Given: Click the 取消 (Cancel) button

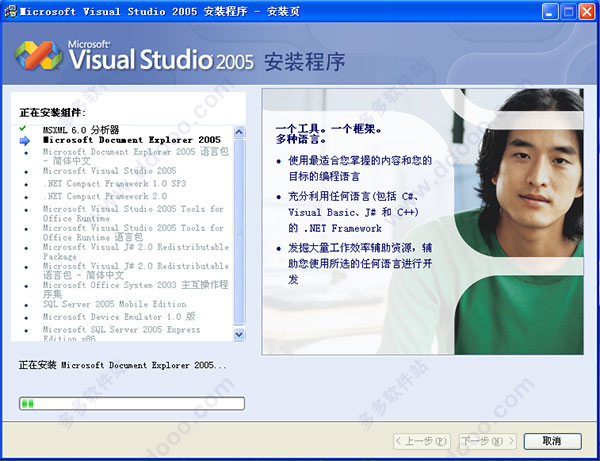Looking at the screenshot, I should tap(551, 440).
